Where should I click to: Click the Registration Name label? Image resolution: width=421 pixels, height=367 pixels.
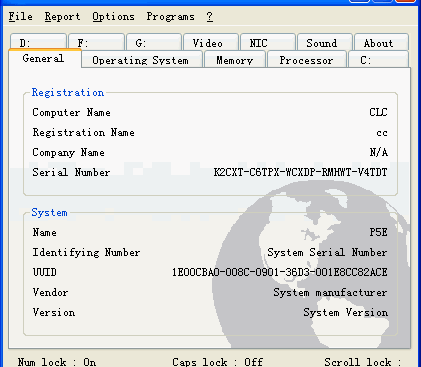(x=84, y=132)
